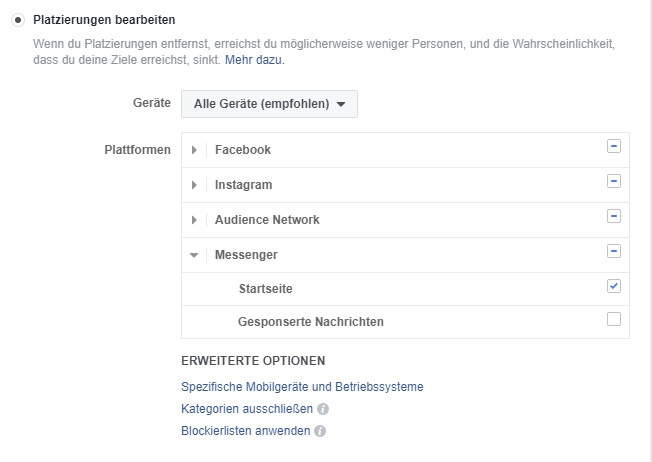
Task: Uncheck the Startseite placement checkbox
Action: pyautogui.click(x=614, y=286)
